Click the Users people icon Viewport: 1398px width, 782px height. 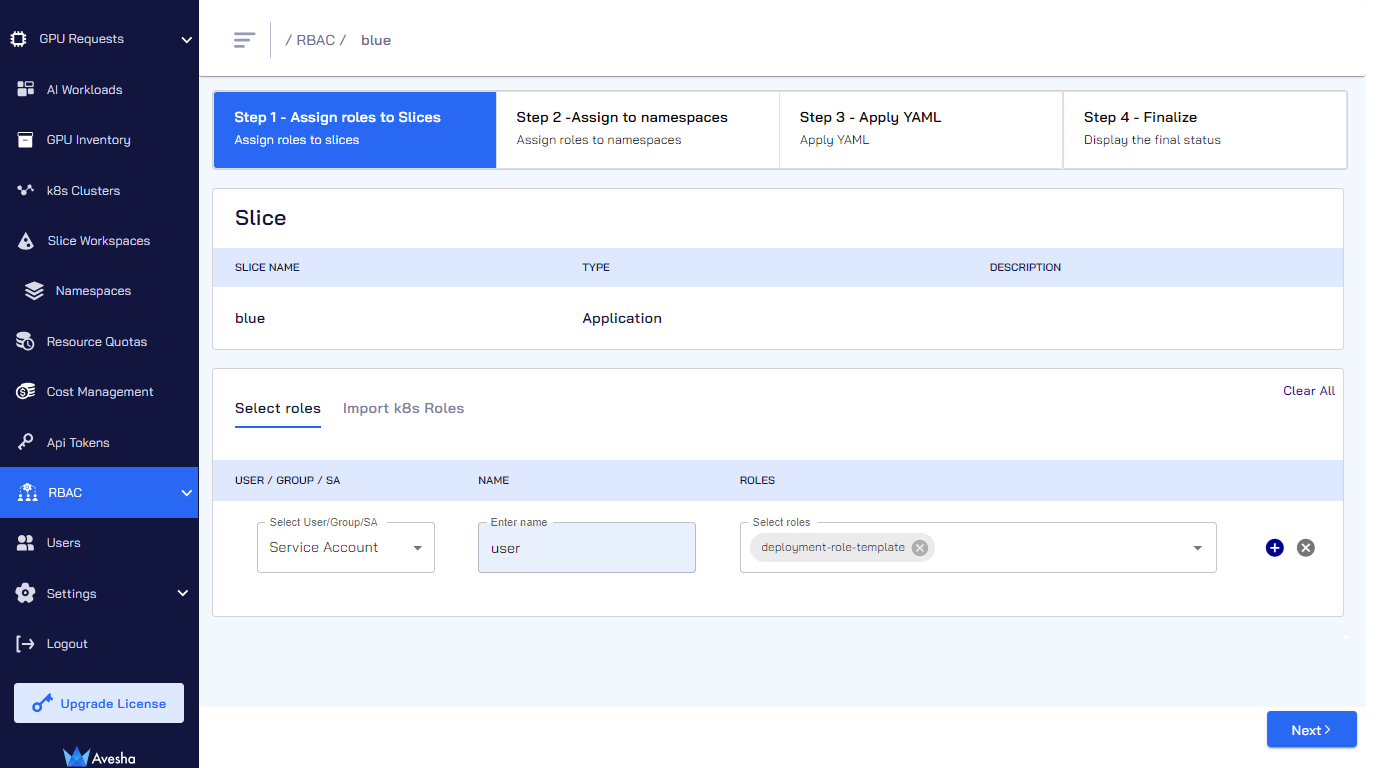[x=26, y=543]
